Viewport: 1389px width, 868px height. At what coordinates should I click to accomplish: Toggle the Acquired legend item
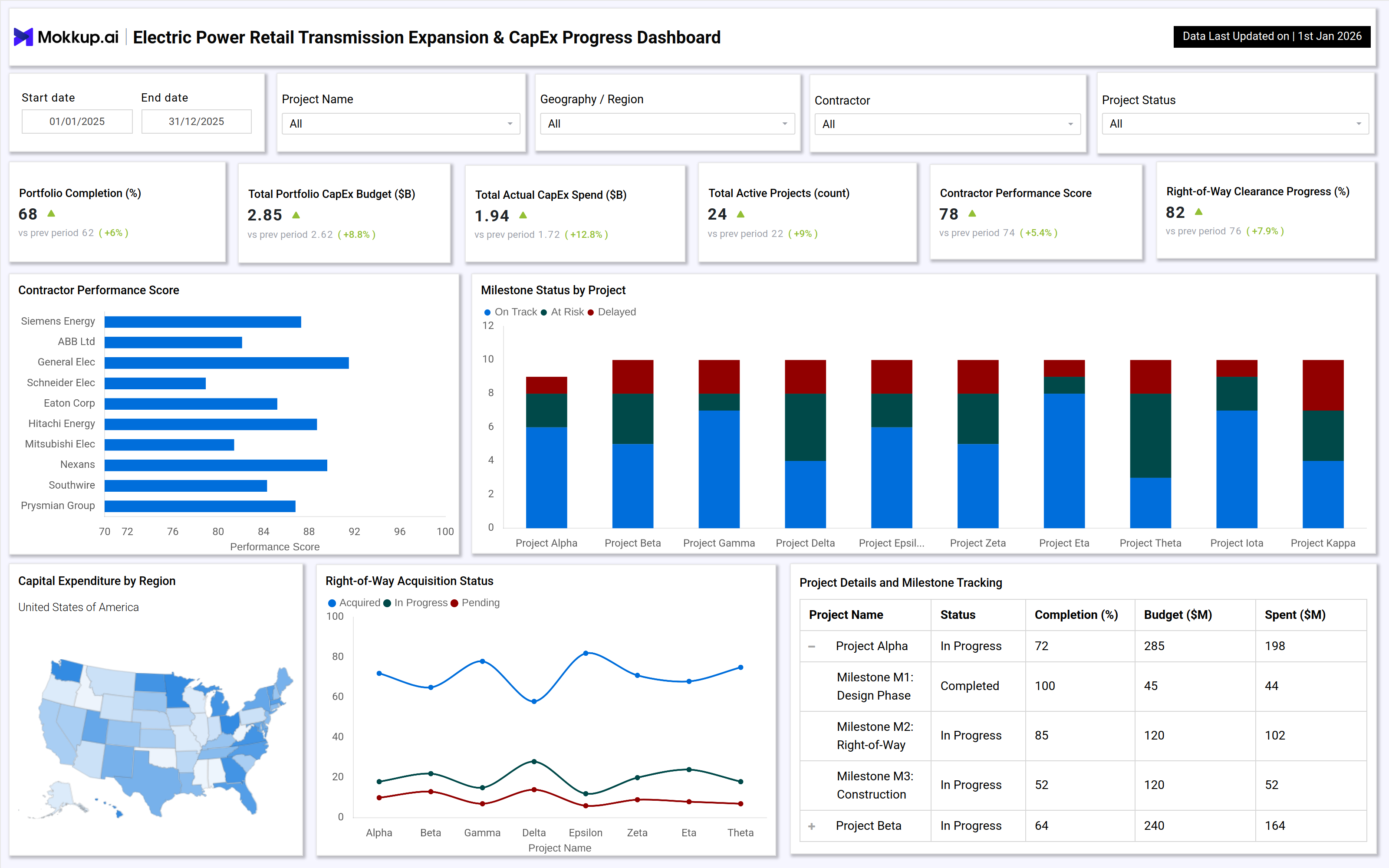[x=354, y=603]
